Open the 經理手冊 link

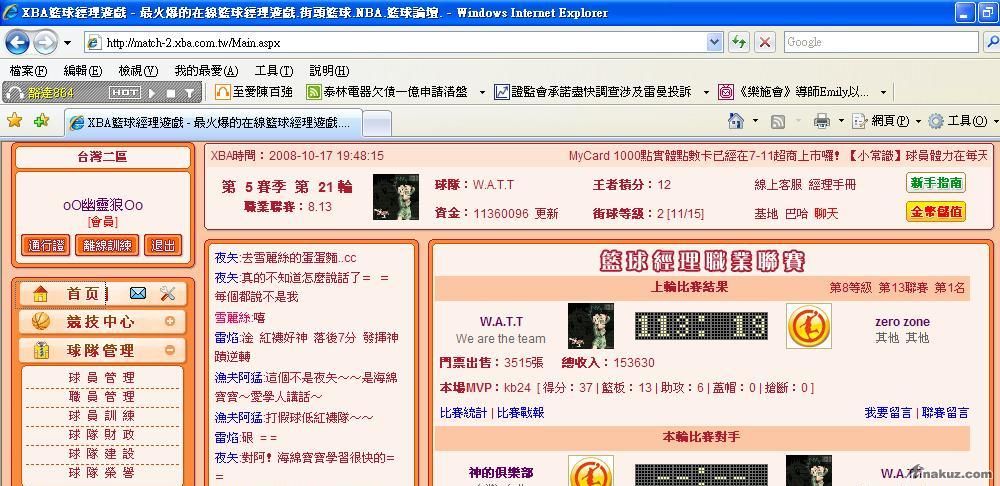click(x=832, y=185)
